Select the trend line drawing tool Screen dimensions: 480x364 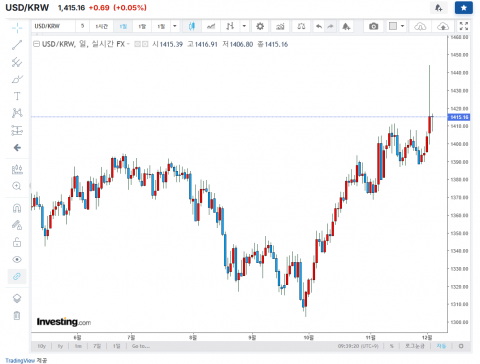[17, 45]
